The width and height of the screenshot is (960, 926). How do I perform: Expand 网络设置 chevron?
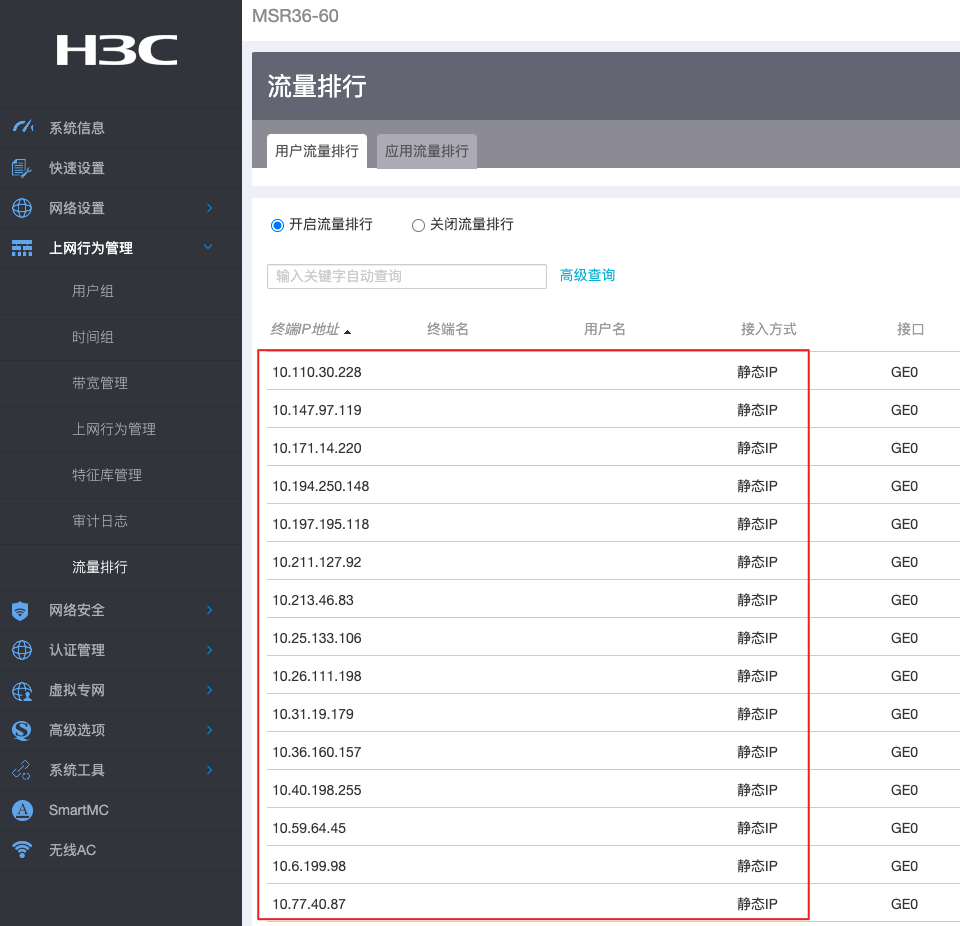209,208
